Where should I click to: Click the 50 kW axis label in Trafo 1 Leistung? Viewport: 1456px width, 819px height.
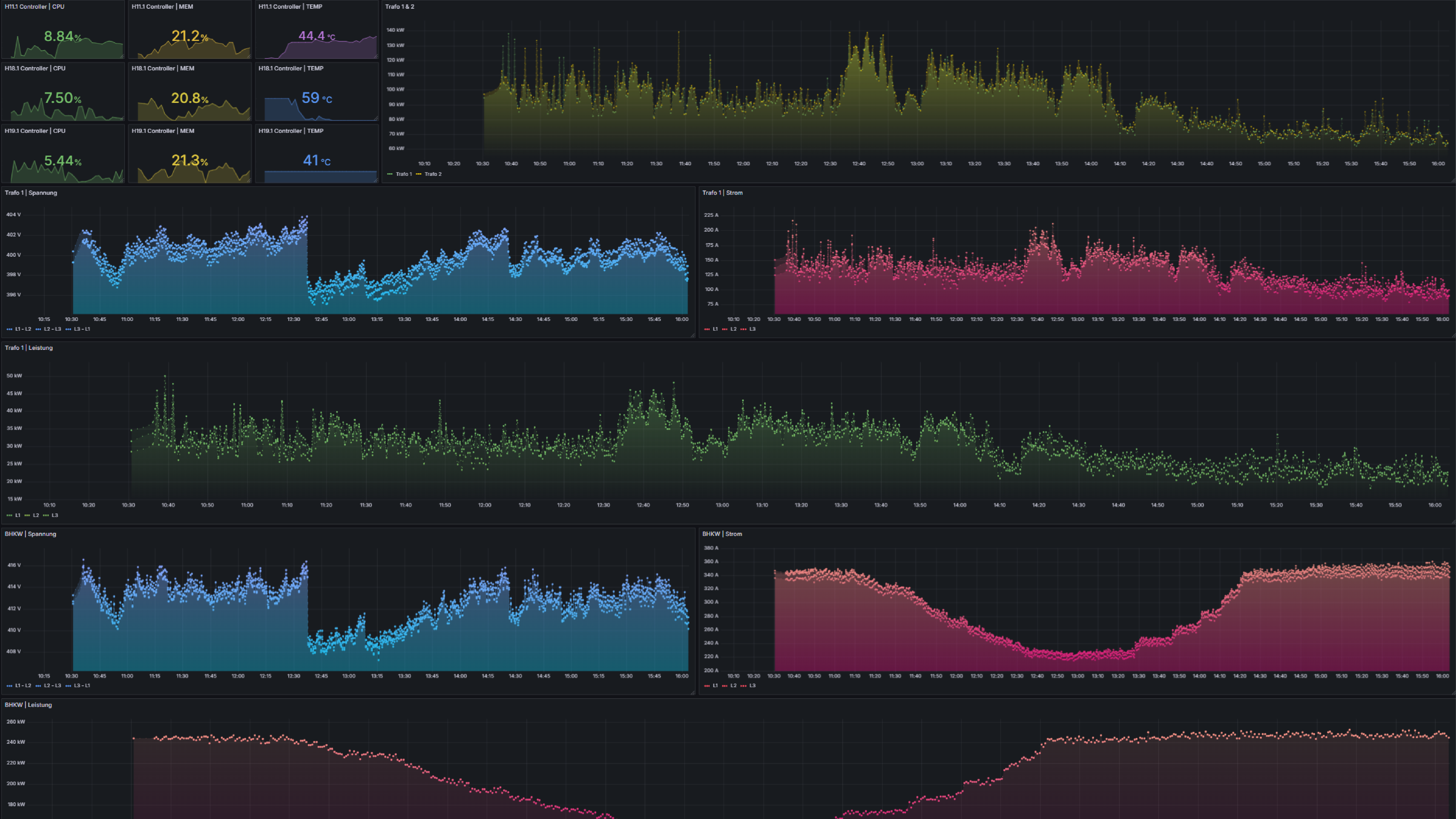[x=14, y=376]
